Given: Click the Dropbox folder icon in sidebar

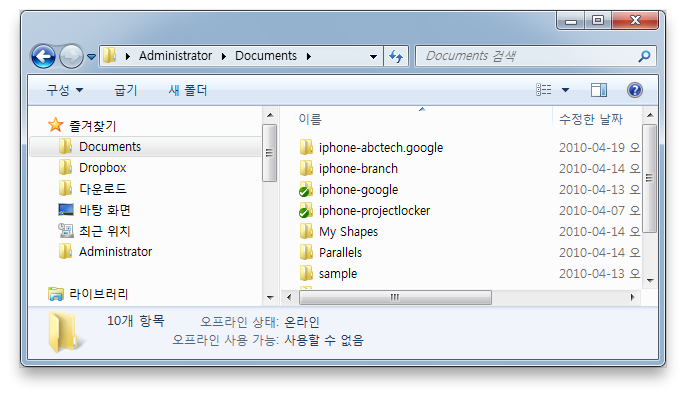Looking at the screenshot, I should (65, 167).
